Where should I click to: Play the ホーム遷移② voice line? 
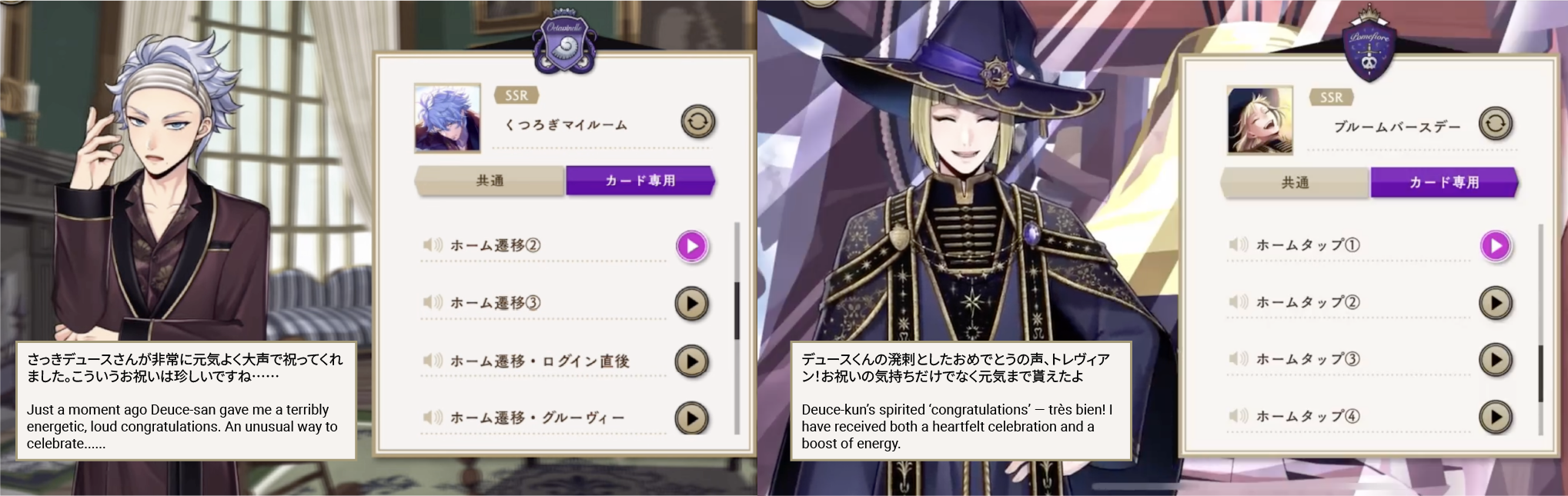tap(691, 246)
